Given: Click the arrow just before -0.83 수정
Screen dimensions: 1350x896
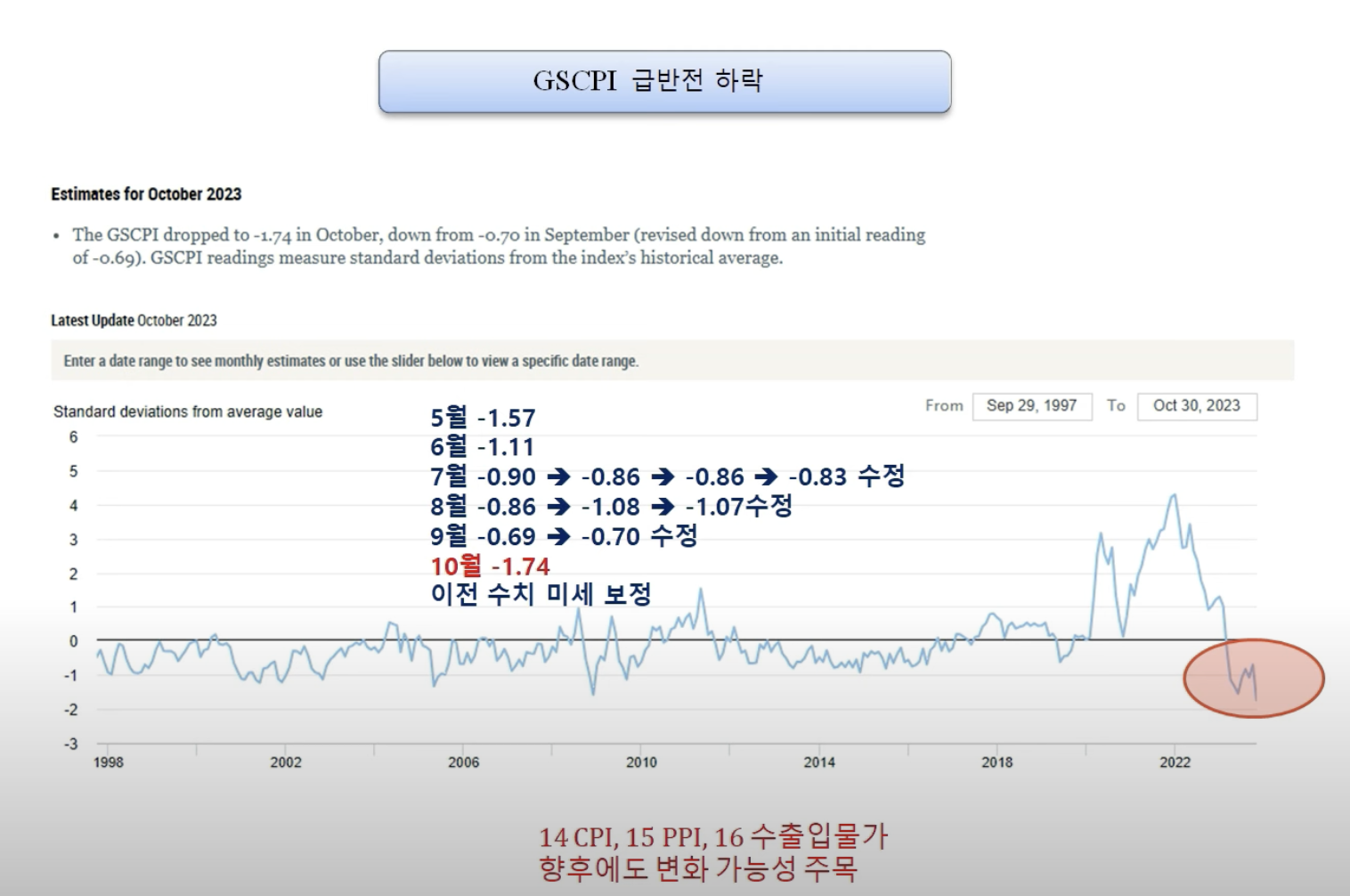Looking at the screenshot, I should [x=766, y=477].
